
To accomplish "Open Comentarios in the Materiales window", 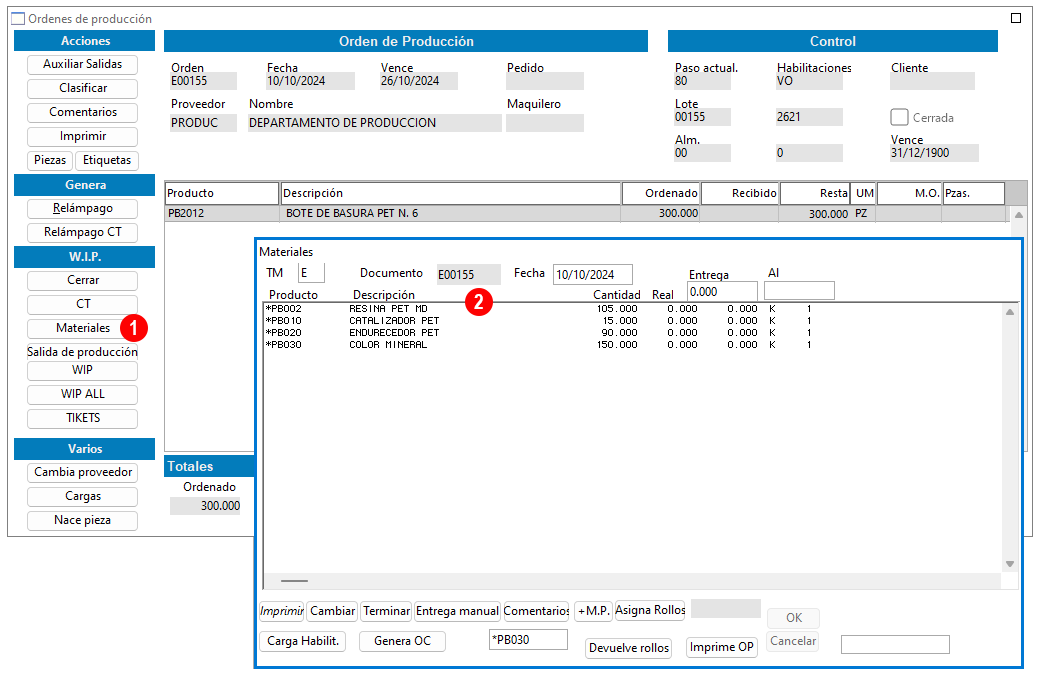I will pos(536,611).
